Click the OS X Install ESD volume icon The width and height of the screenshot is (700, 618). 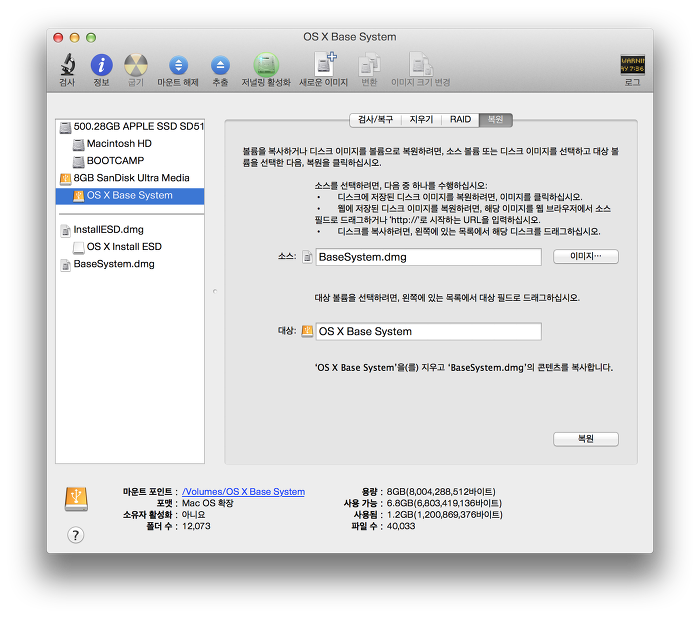click(x=79, y=247)
